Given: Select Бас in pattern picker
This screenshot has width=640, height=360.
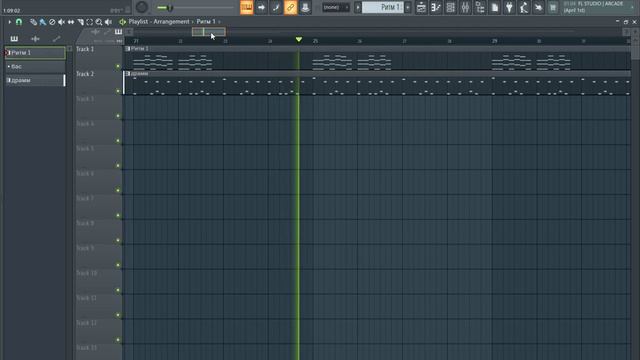Looking at the screenshot, I should (35, 67).
